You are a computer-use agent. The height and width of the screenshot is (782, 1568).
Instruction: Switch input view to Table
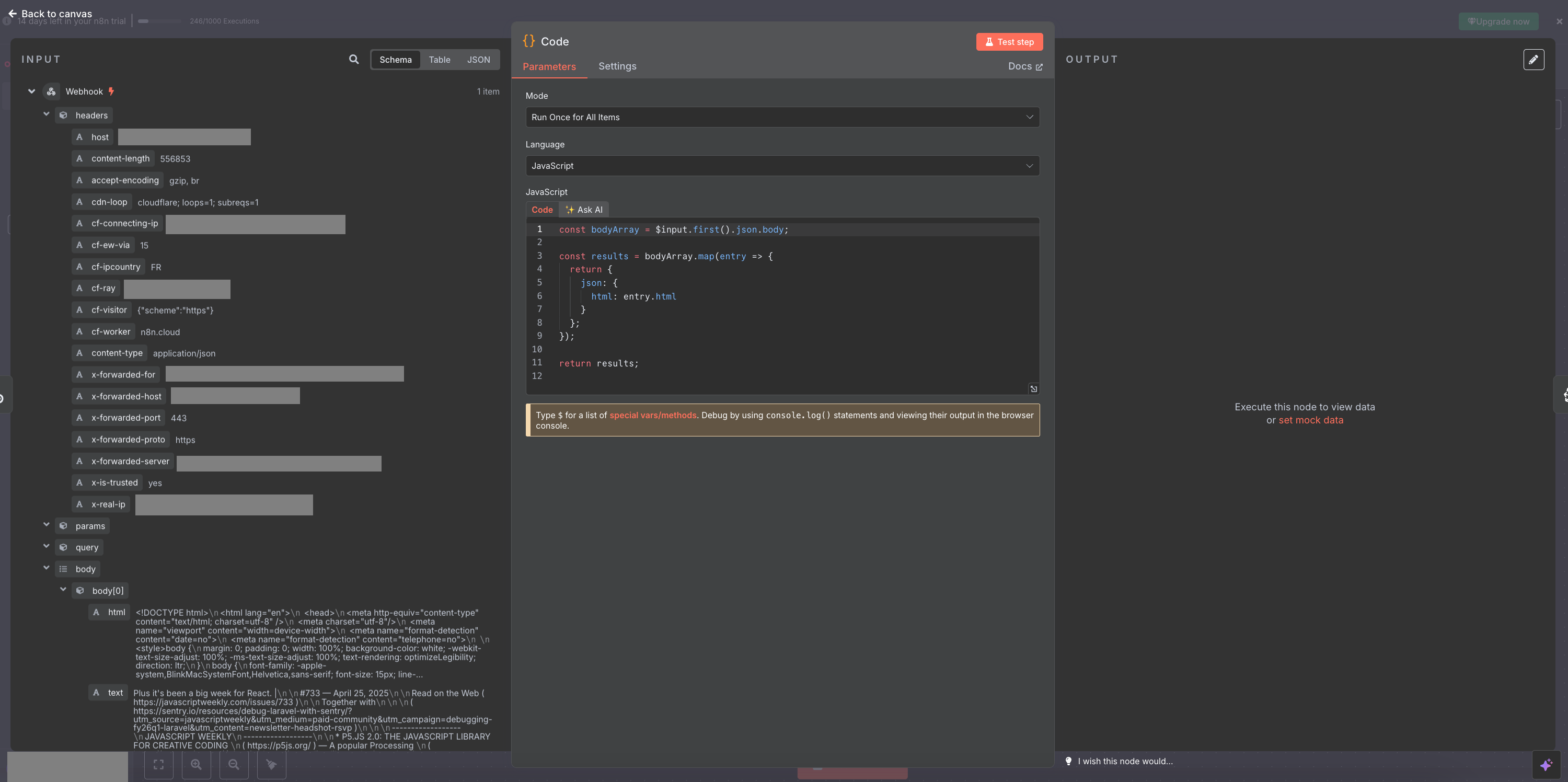click(440, 60)
